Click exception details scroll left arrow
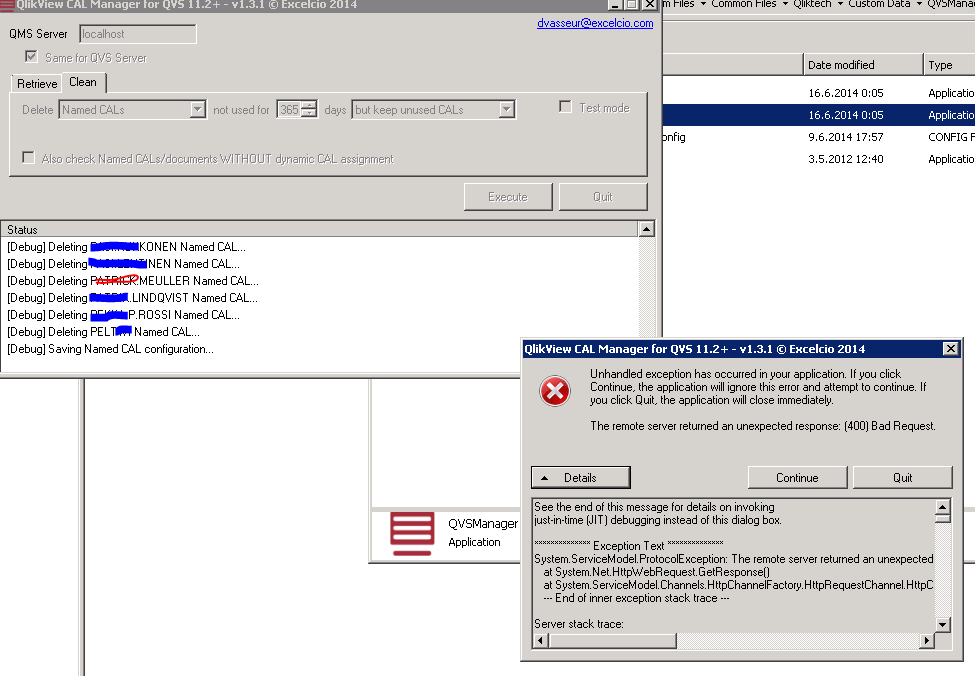The width and height of the screenshot is (975, 676). click(x=540, y=640)
